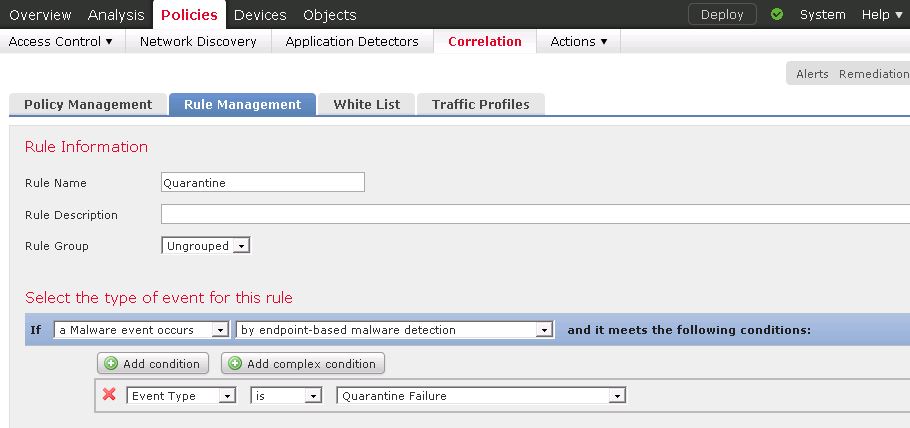This screenshot has height=428, width=910.
Task: Click the Deploy button
Action: [722, 15]
